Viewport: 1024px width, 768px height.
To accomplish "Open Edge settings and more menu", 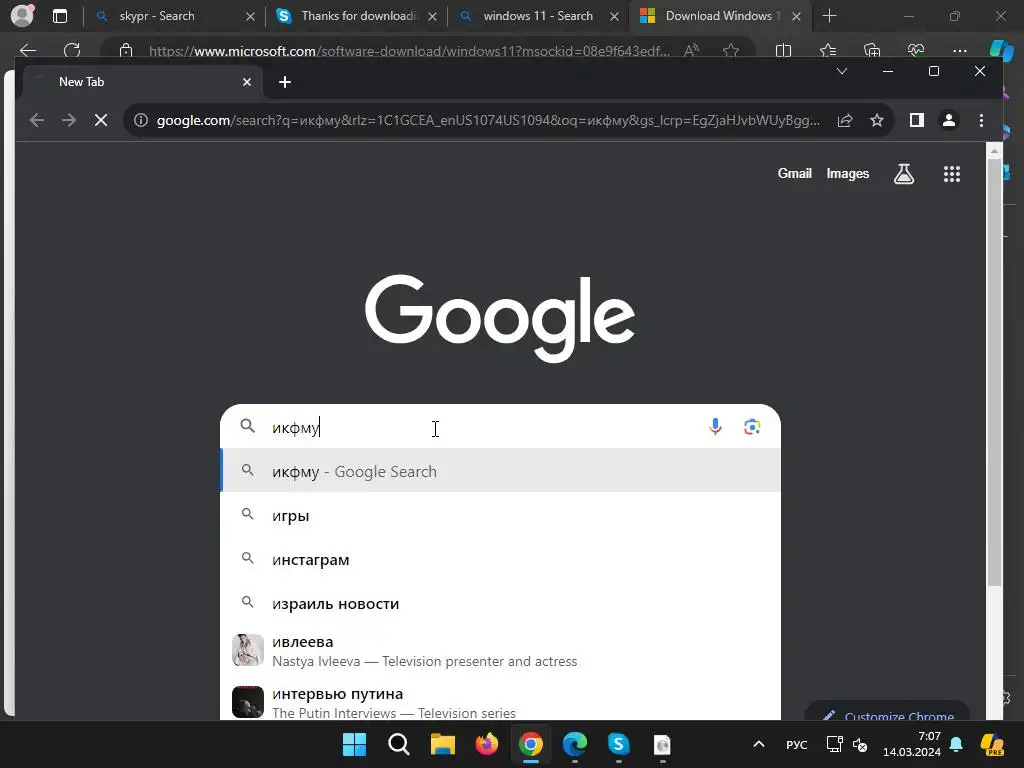I will pyautogui.click(x=959, y=50).
